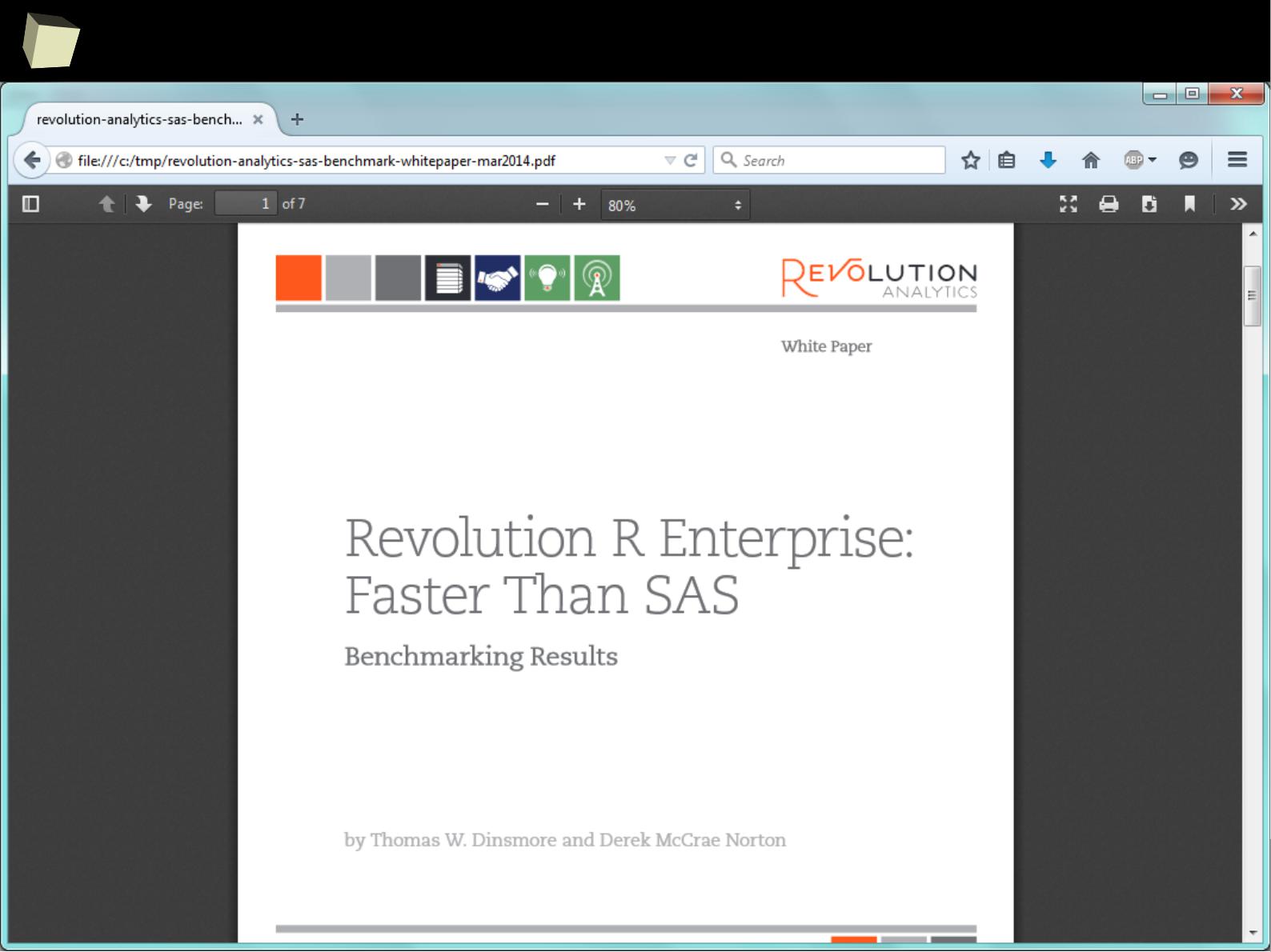Zoom in with the plus button
1271x952 pixels.
coord(579,204)
